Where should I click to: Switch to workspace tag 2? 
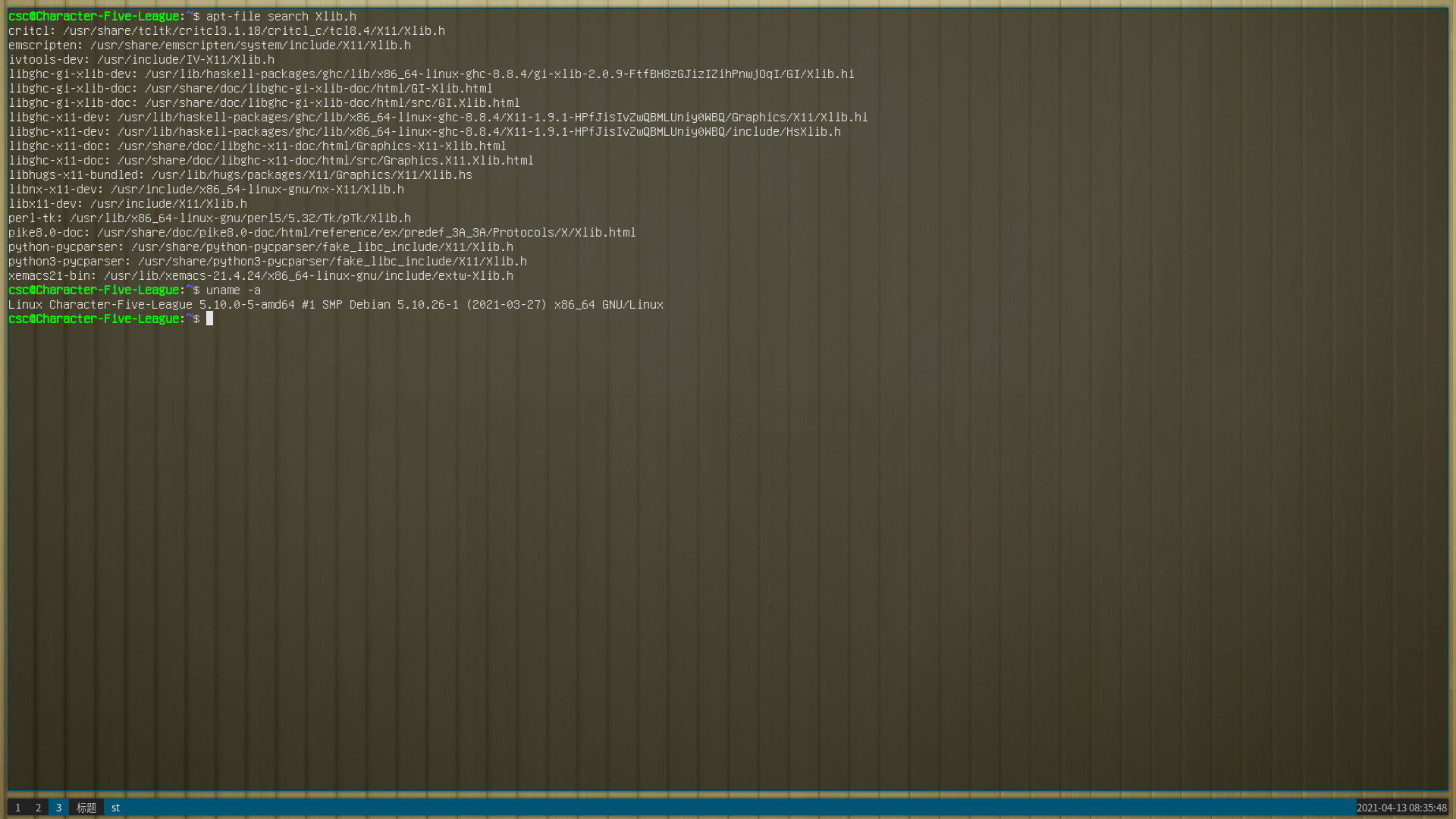pos(39,808)
